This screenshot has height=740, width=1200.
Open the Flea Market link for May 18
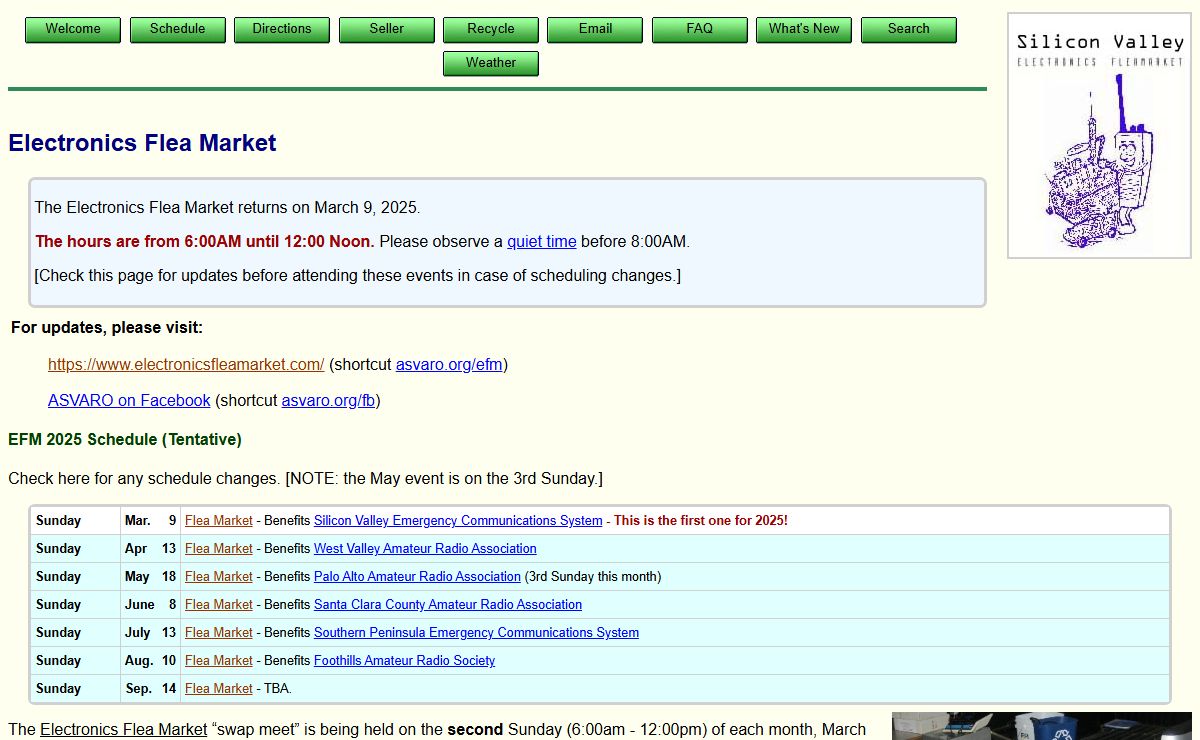click(219, 577)
